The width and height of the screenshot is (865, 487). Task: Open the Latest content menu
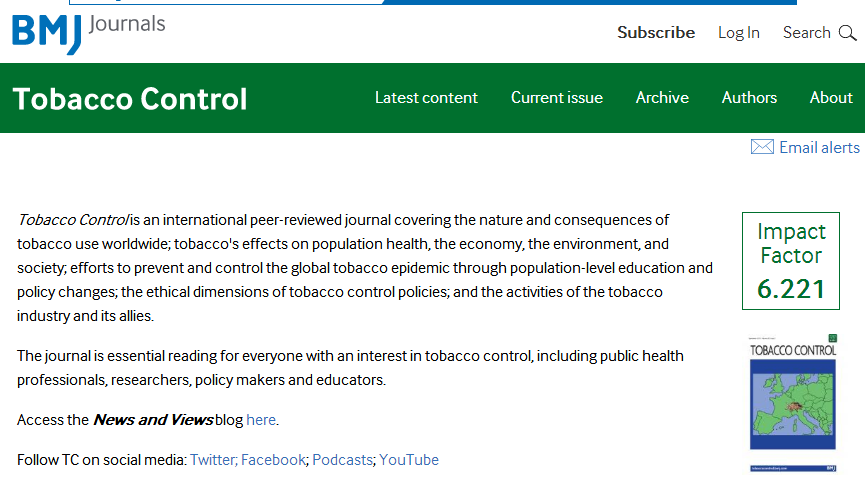pyautogui.click(x=426, y=98)
